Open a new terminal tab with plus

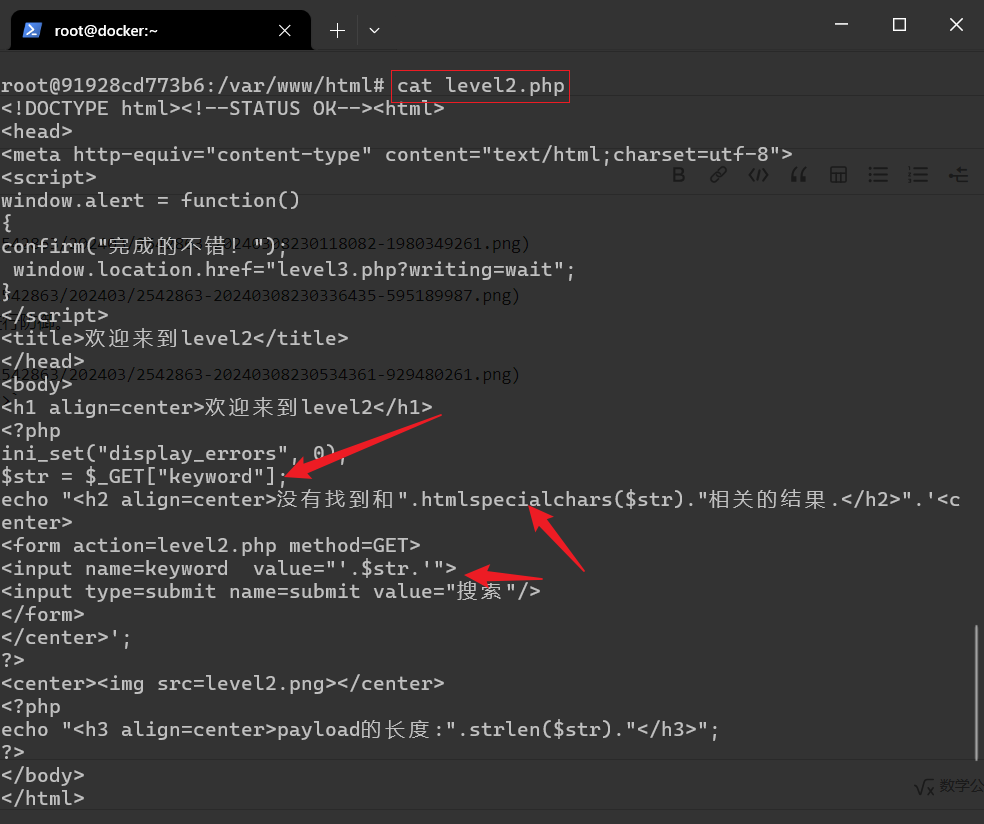[x=337, y=30]
